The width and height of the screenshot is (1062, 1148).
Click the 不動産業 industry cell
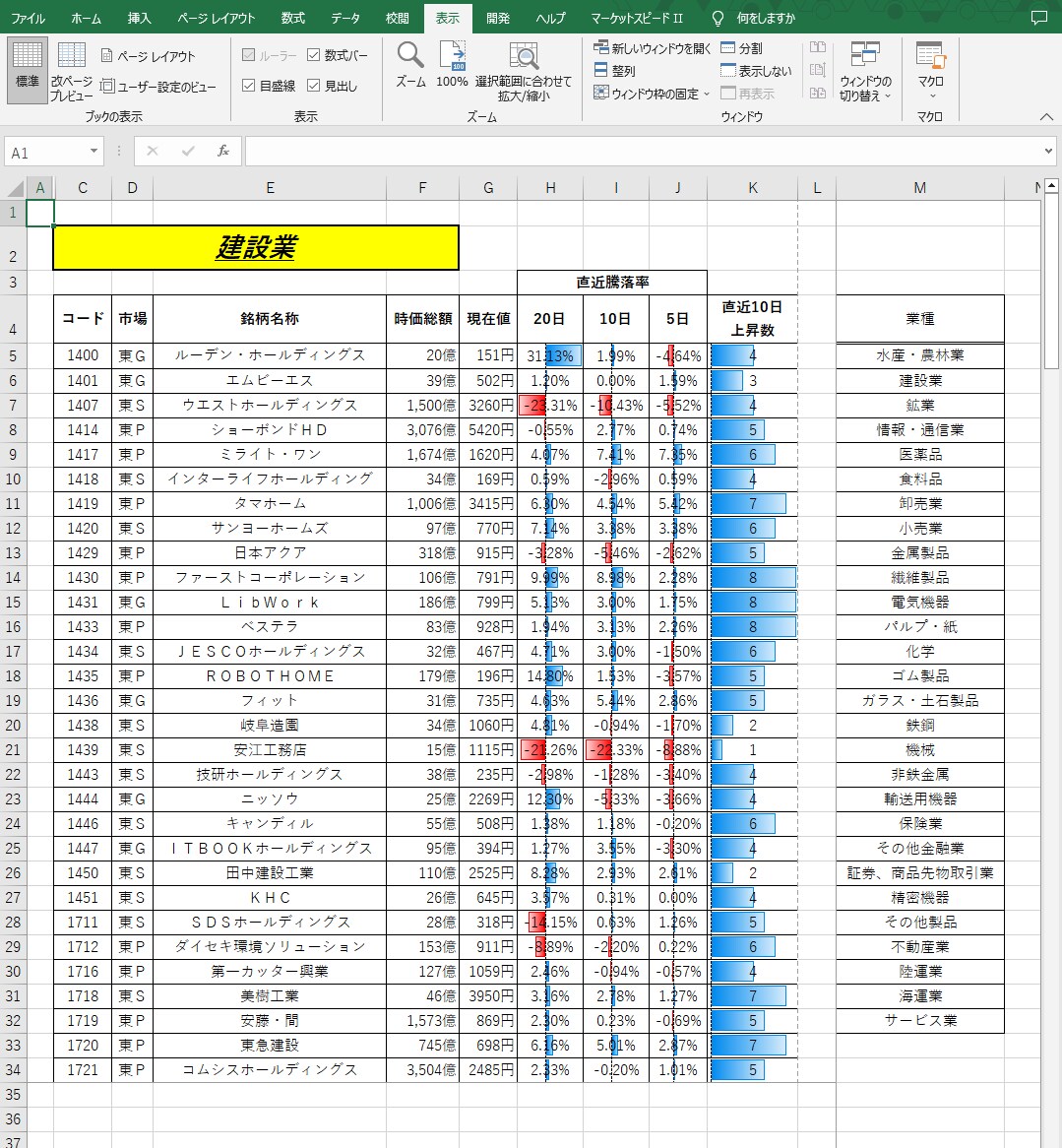point(920,947)
